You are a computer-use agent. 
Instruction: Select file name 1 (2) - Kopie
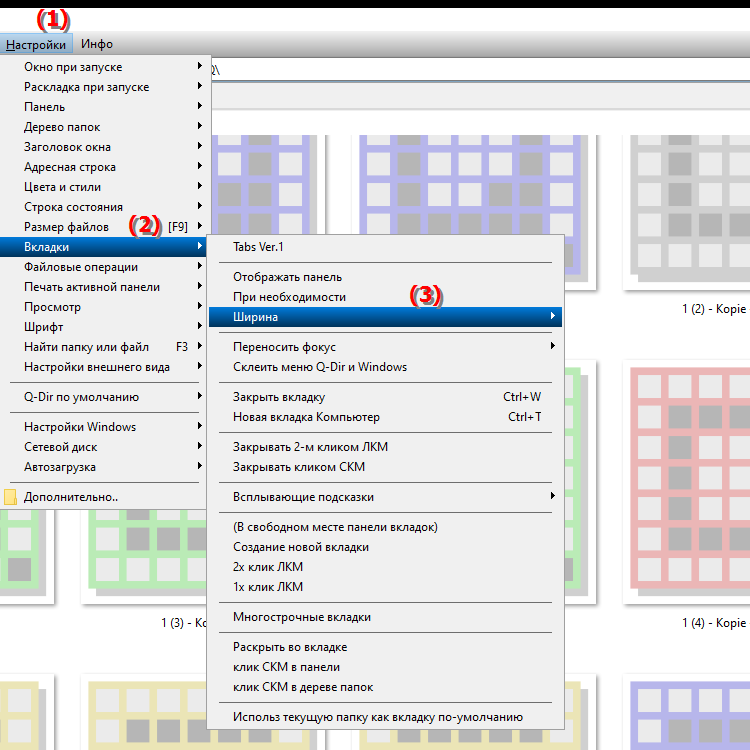click(x=714, y=309)
